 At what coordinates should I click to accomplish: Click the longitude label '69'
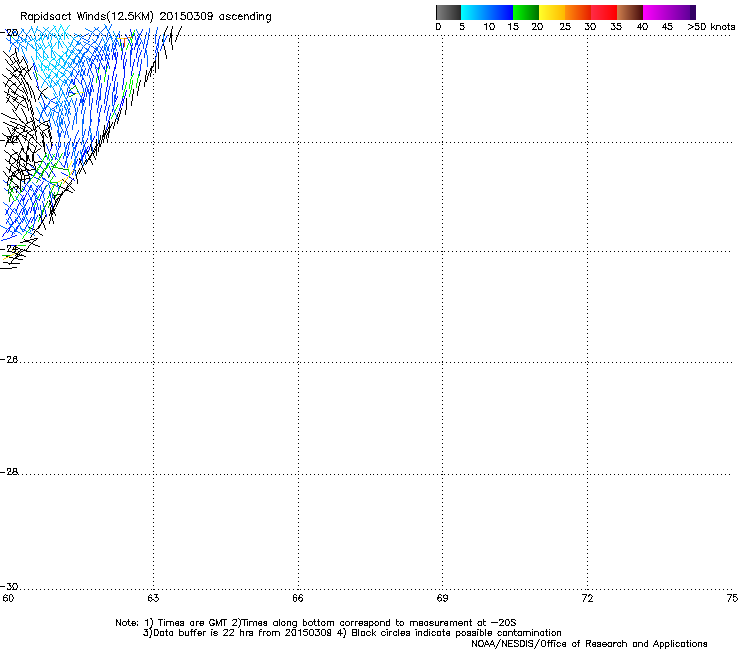[442, 598]
